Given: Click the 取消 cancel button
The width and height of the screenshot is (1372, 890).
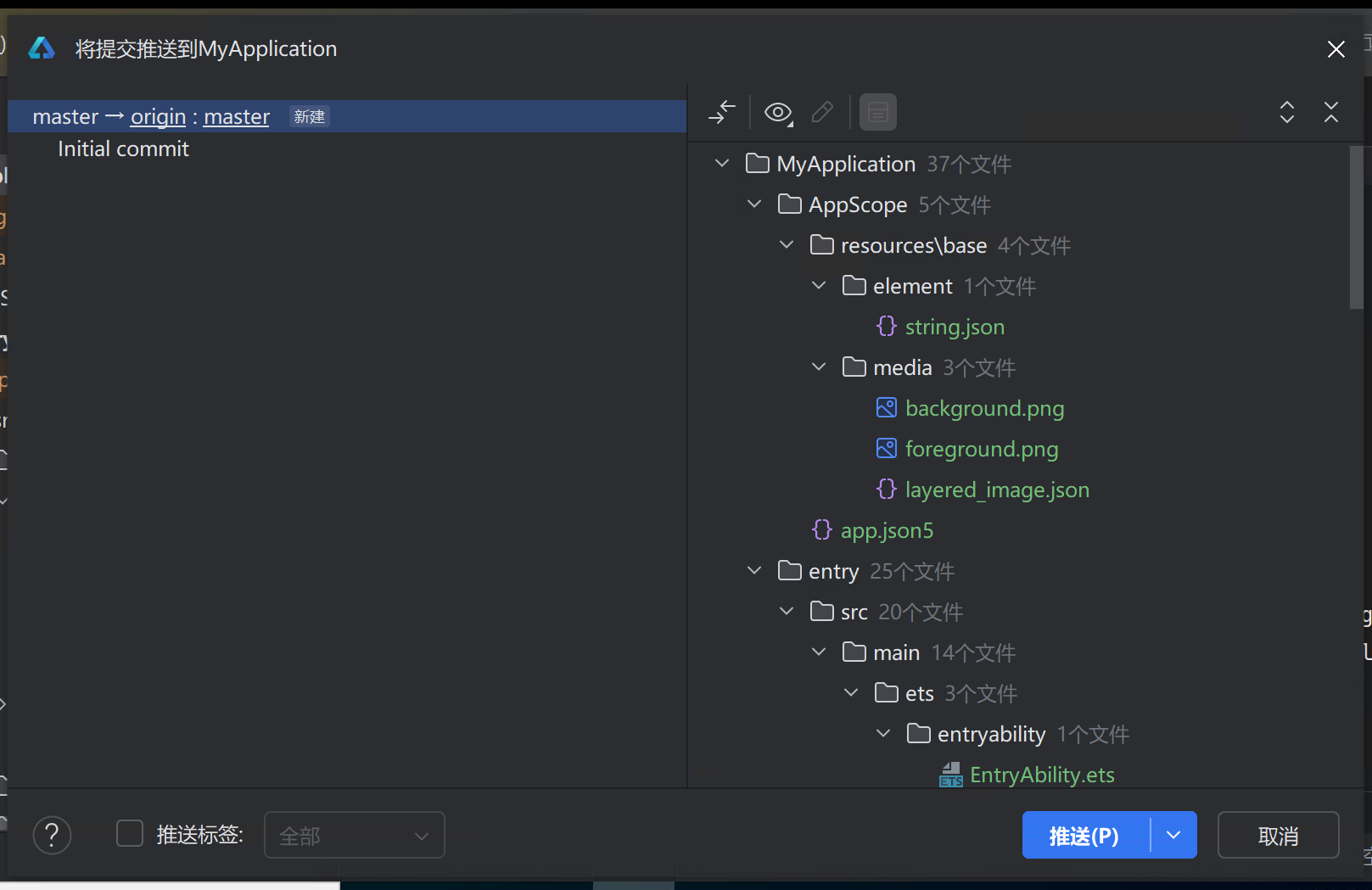Looking at the screenshot, I should [1278, 836].
